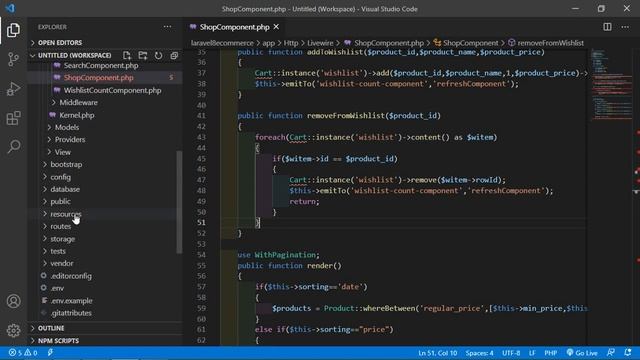Screen dimensions: 640x360
Task: Collapse all folders in Explorer
Action: pos(174,55)
